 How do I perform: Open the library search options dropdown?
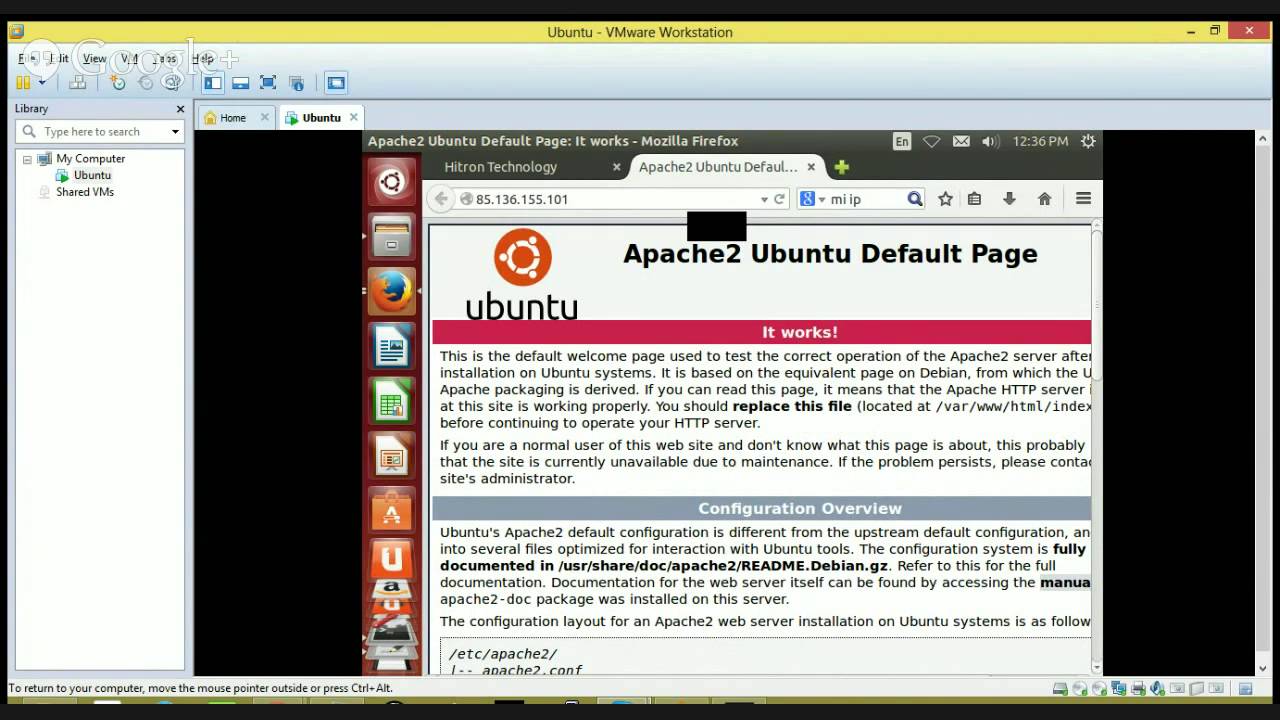(x=175, y=132)
